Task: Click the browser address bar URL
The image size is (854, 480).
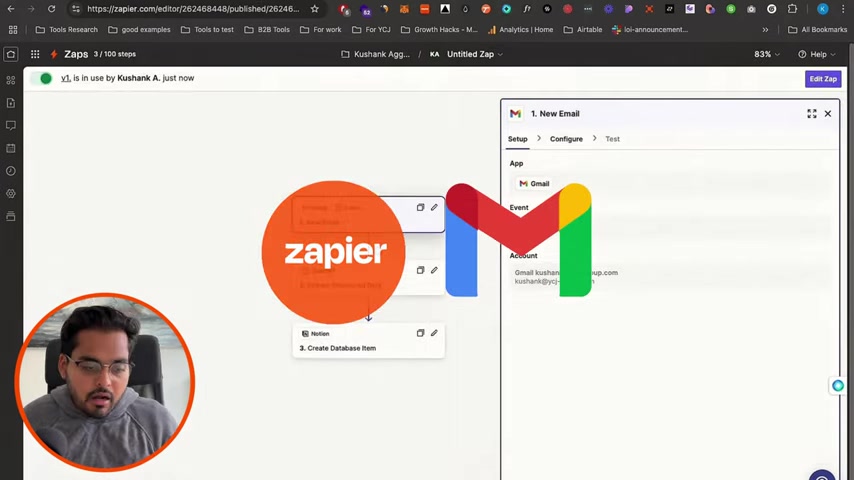Action: pyautogui.click(x=193, y=9)
